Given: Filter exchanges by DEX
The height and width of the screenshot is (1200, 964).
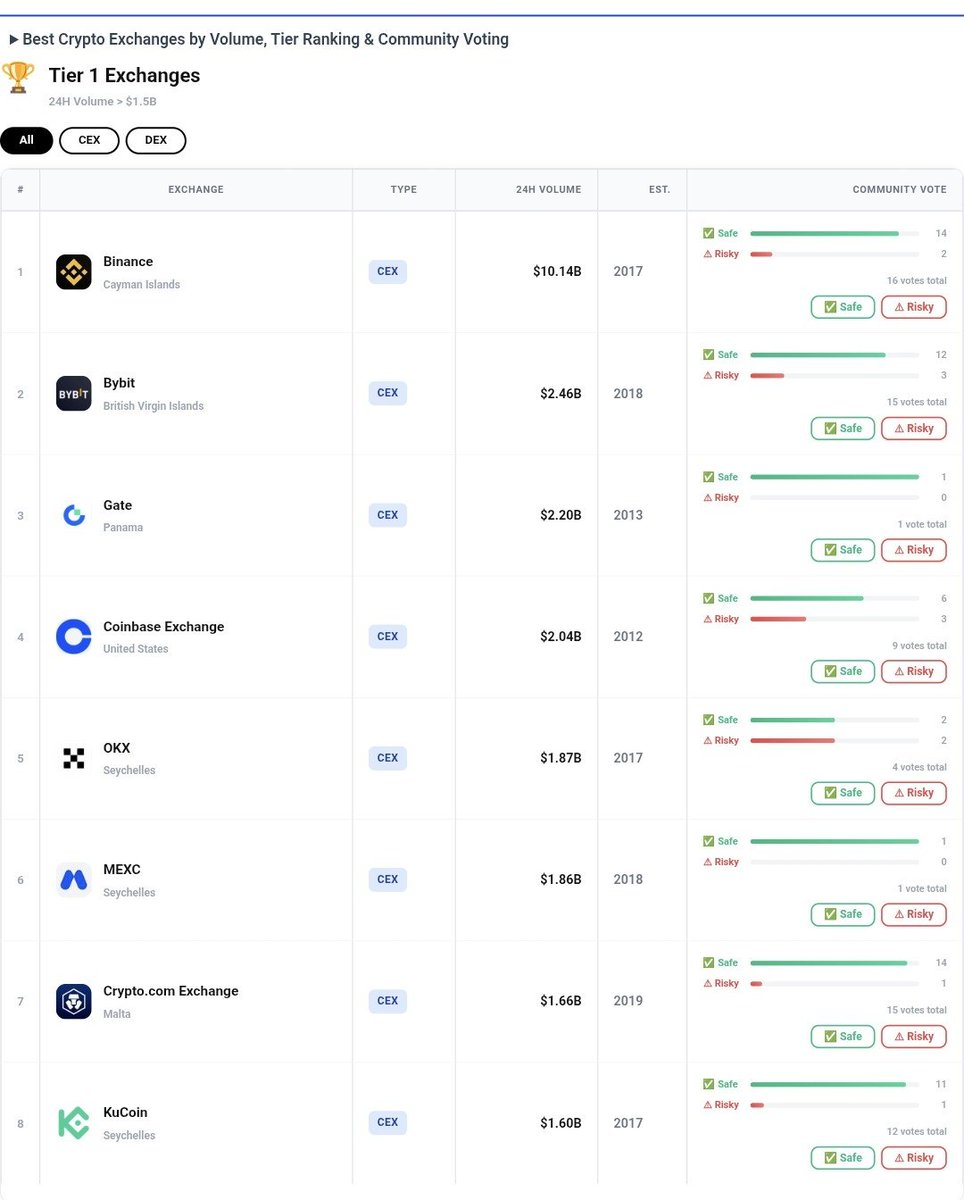Looking at the screenshot, I should [x=156, y=140].
